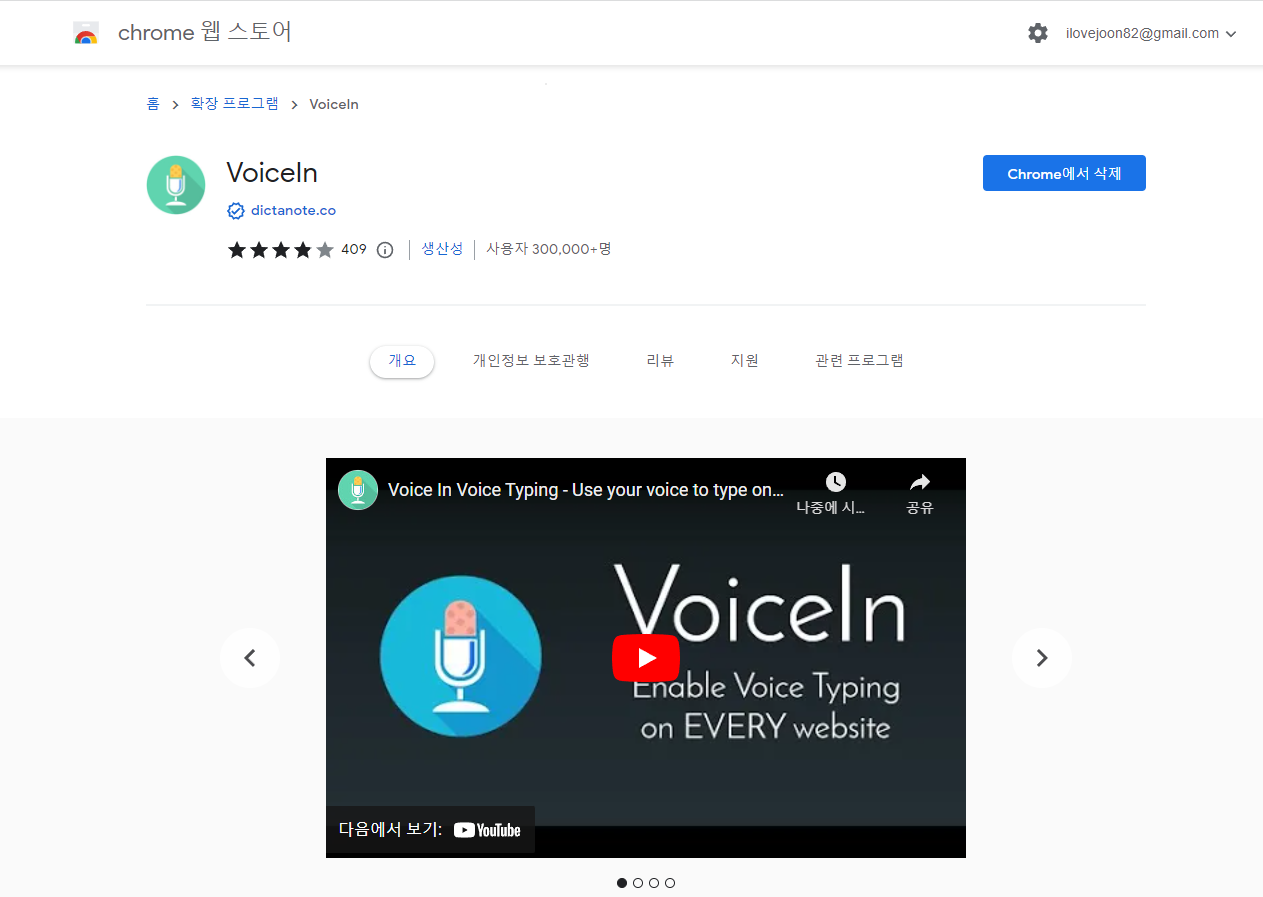
Task: Click the 409 ratings count
Action: 354,249
